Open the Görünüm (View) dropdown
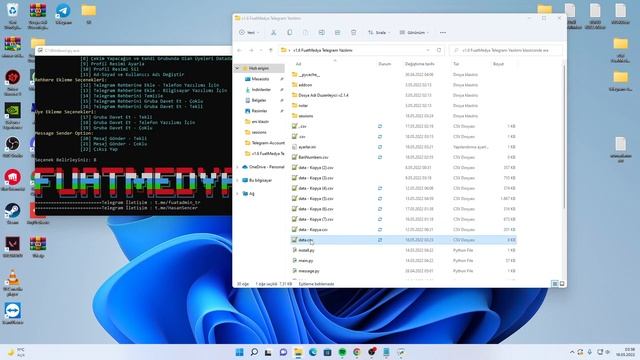 coord(414,33)
